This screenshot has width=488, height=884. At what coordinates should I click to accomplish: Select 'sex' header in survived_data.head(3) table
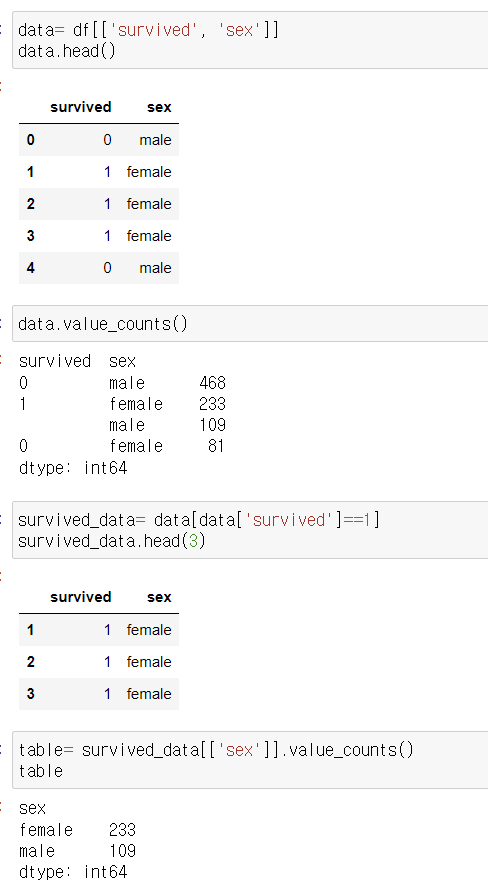coord(159,597)
